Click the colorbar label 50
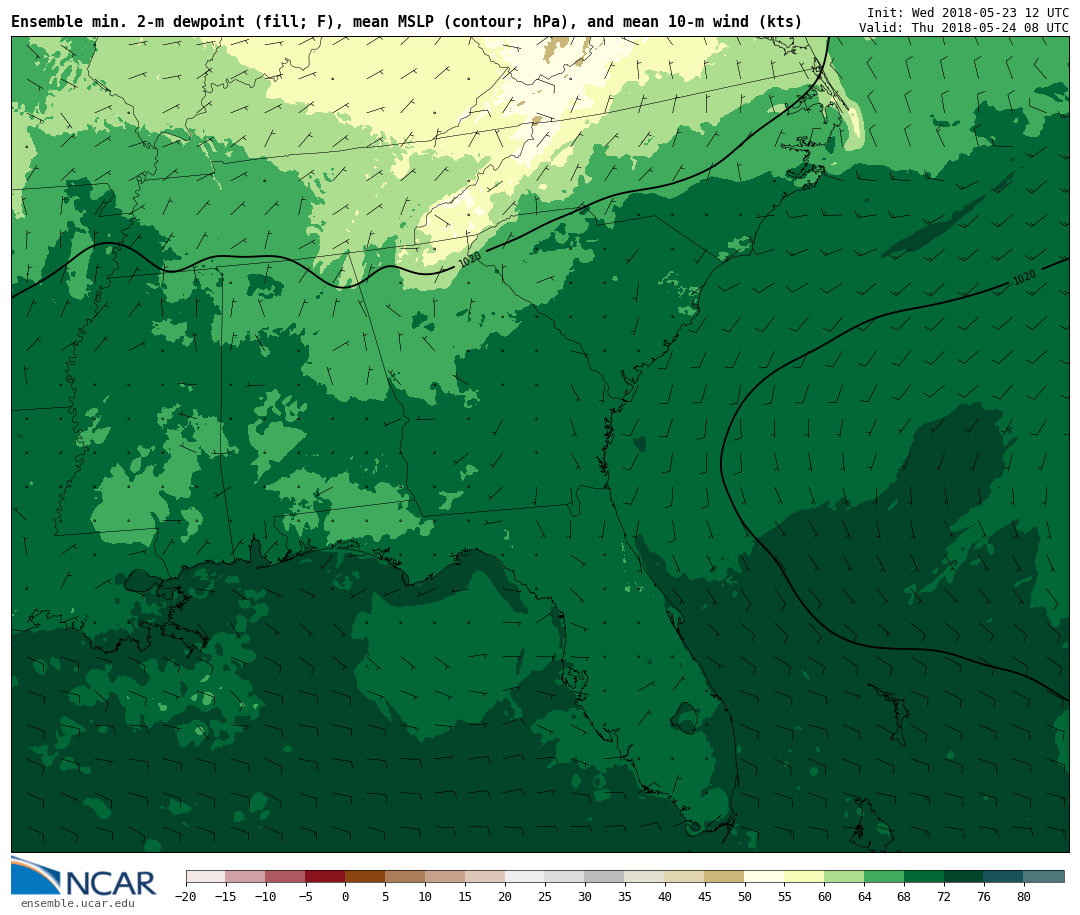Image resolution: width=1080 pixels, height=915 pixels. 744,897
